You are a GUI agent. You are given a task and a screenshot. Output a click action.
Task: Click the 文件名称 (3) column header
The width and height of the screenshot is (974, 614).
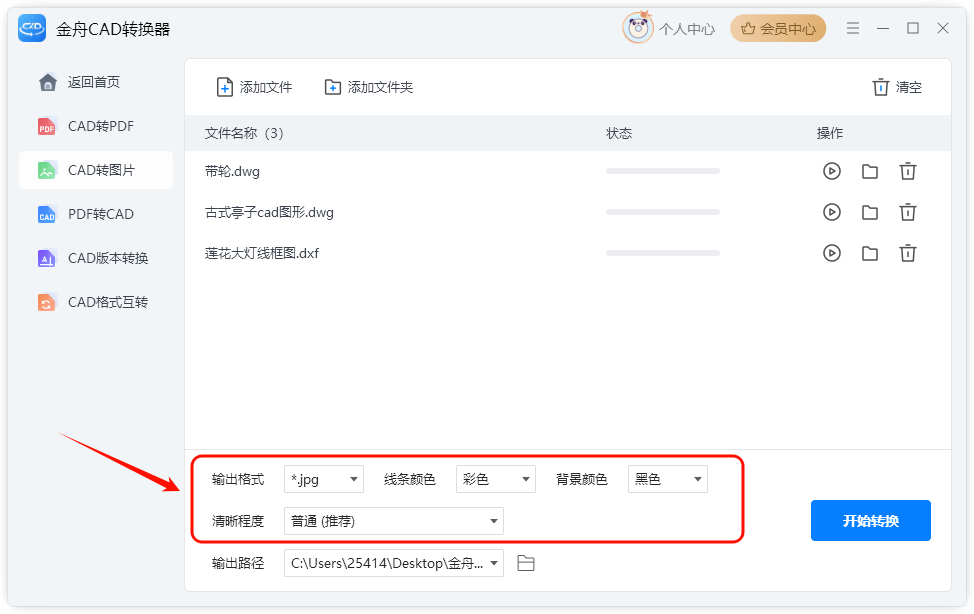pyautogui.click(x=244, y=134)
